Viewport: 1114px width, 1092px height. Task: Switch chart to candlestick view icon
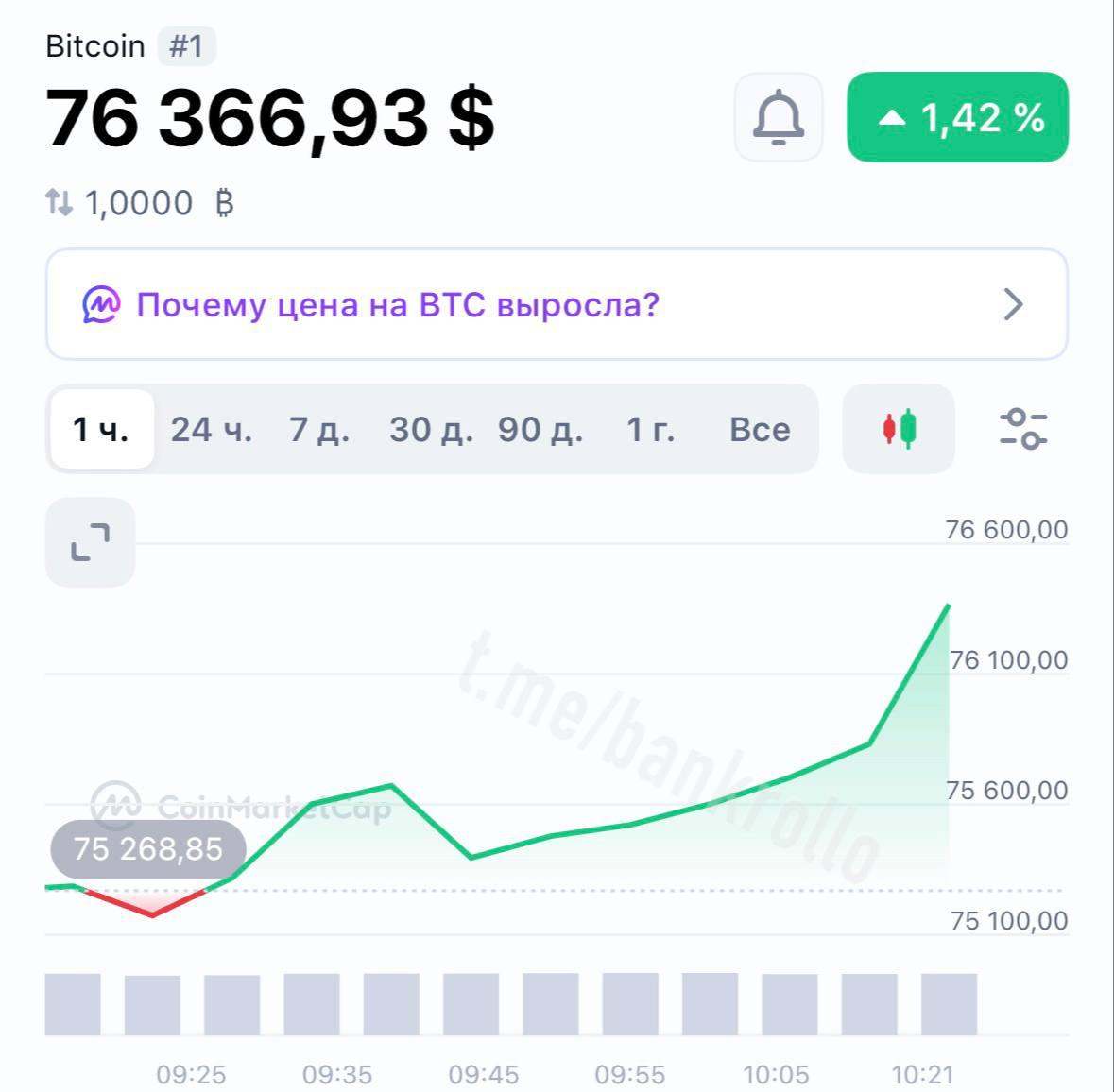899,429
